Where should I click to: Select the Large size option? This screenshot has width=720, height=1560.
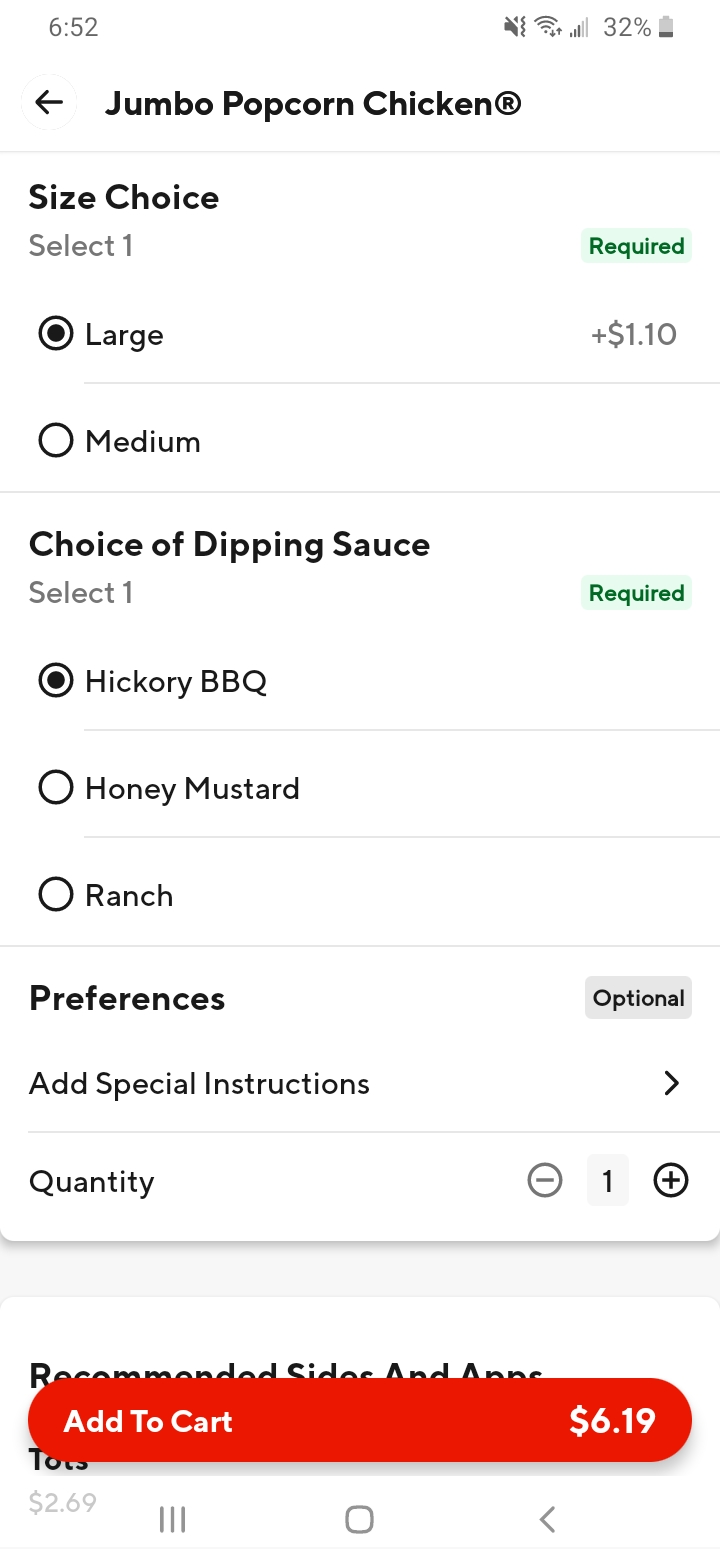coord(56,334)
